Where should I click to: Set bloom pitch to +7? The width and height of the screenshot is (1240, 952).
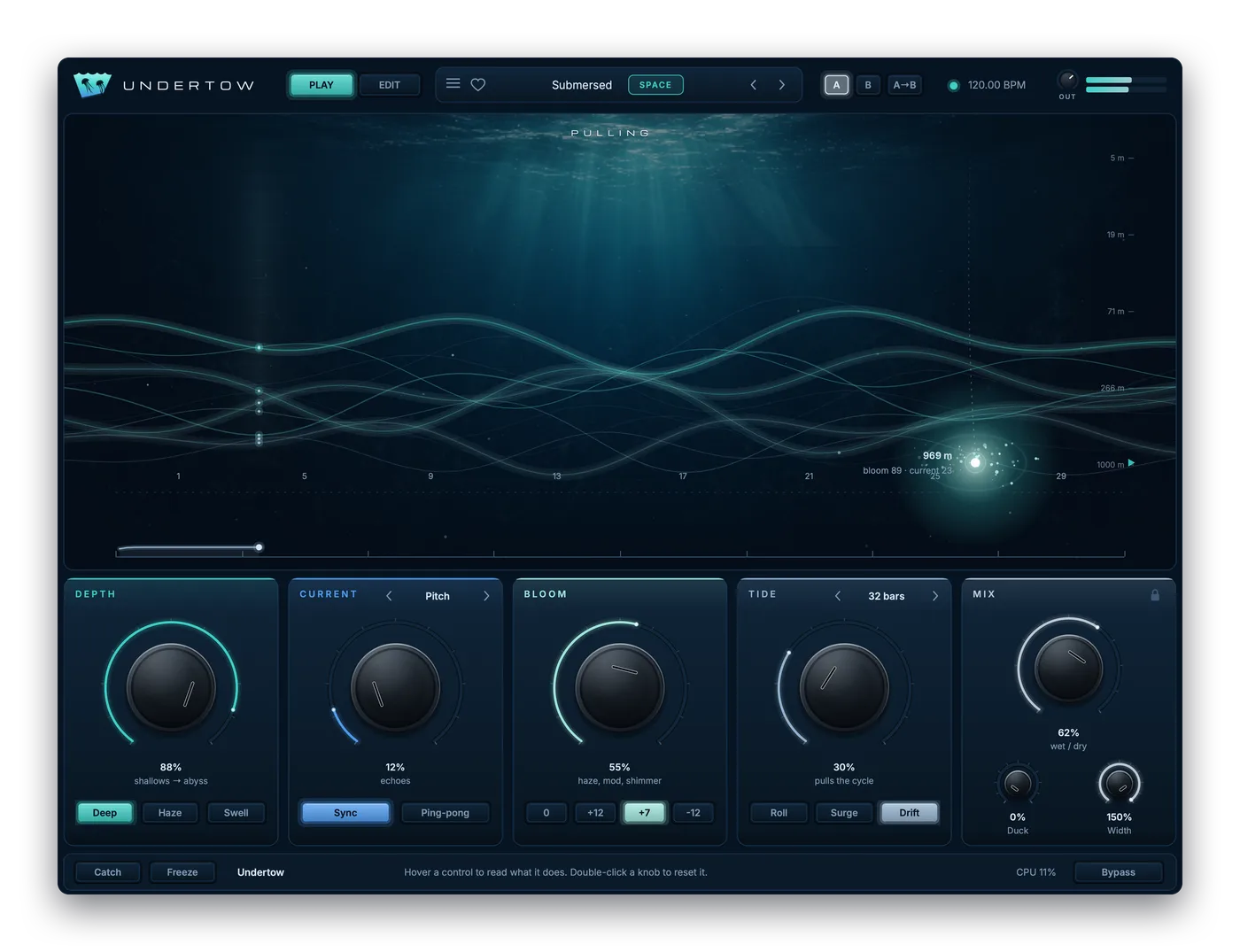coord(644,813)
